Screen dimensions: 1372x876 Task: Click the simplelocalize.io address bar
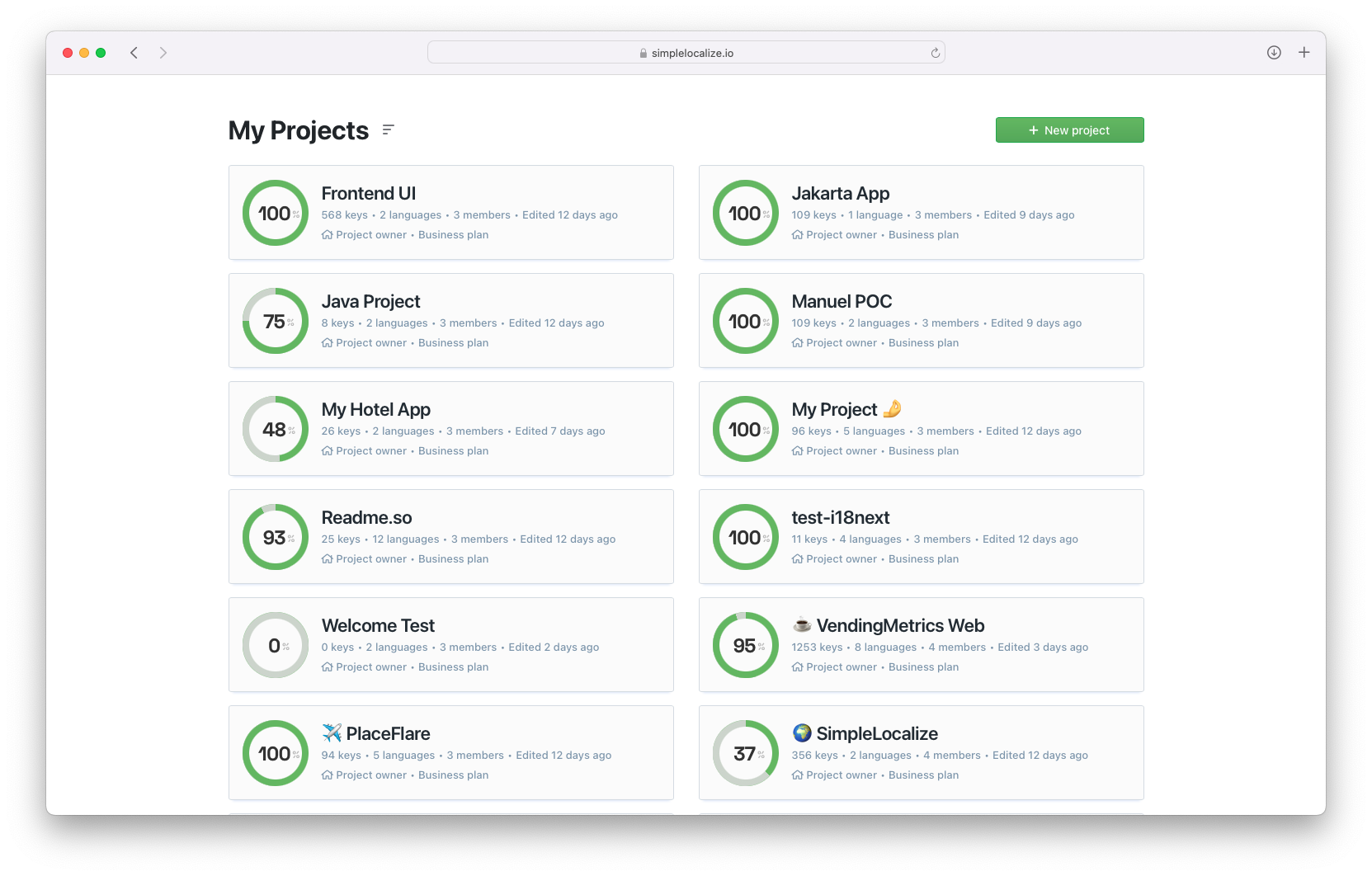686,53
